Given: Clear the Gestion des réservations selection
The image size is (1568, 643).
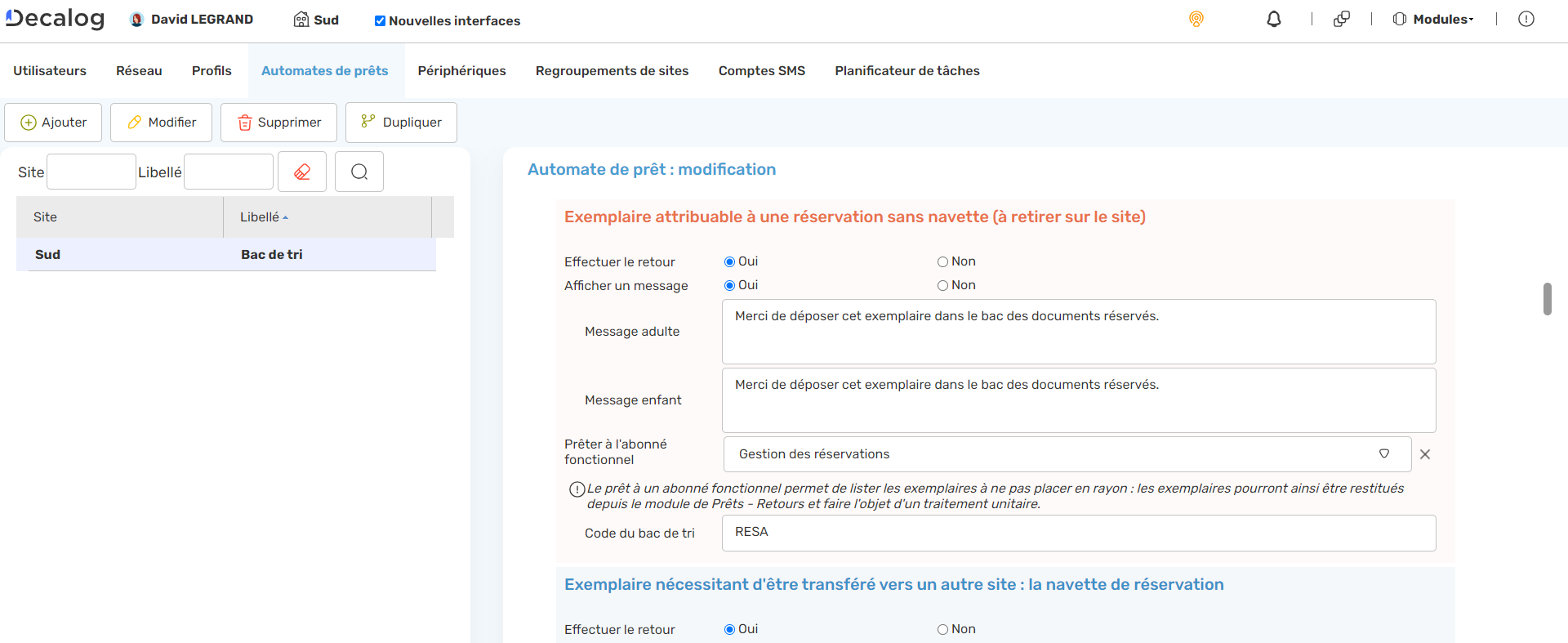Looking at the screenshot, I should (1424, 454).
